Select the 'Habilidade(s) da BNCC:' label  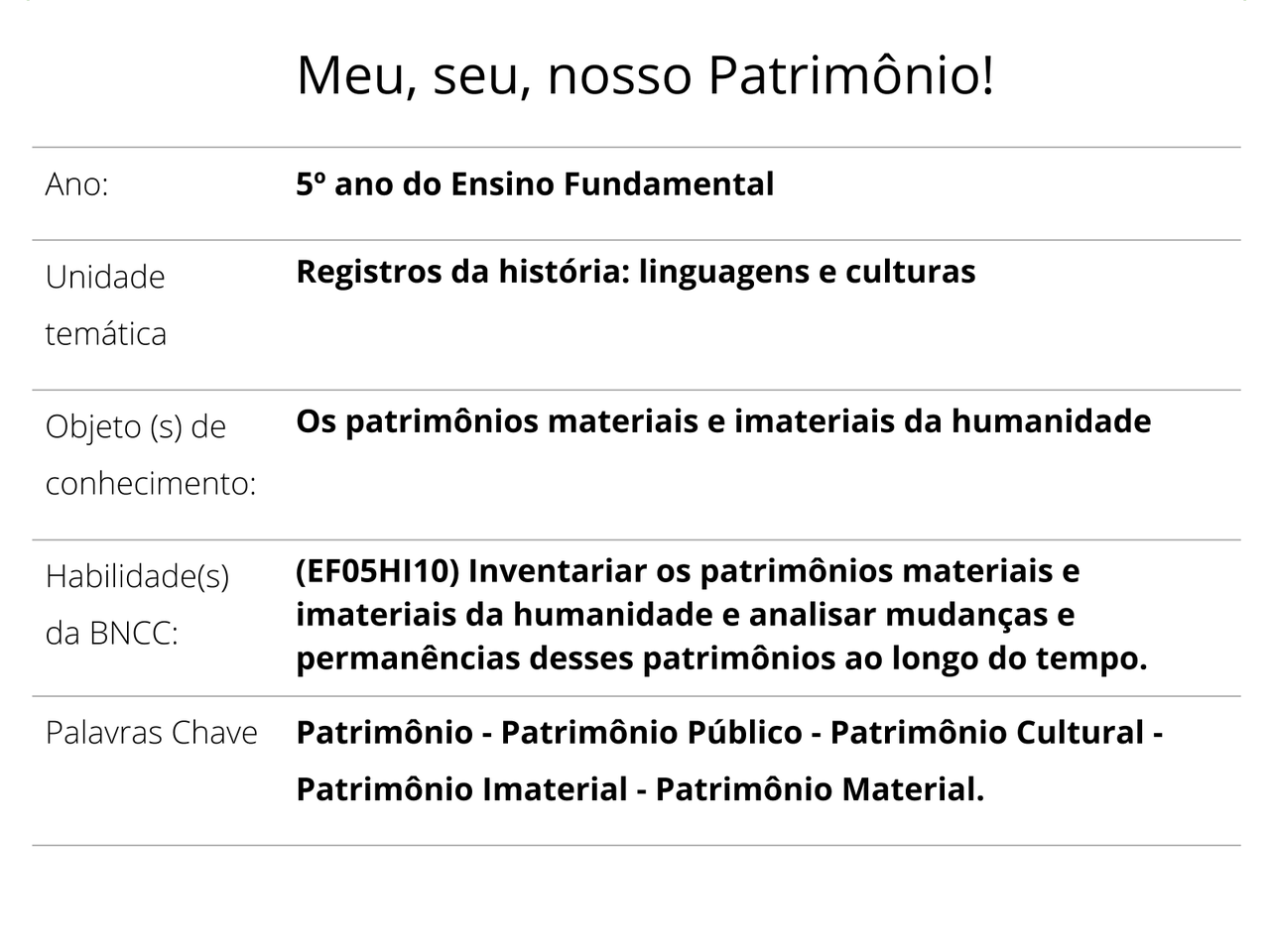[137, 603]
